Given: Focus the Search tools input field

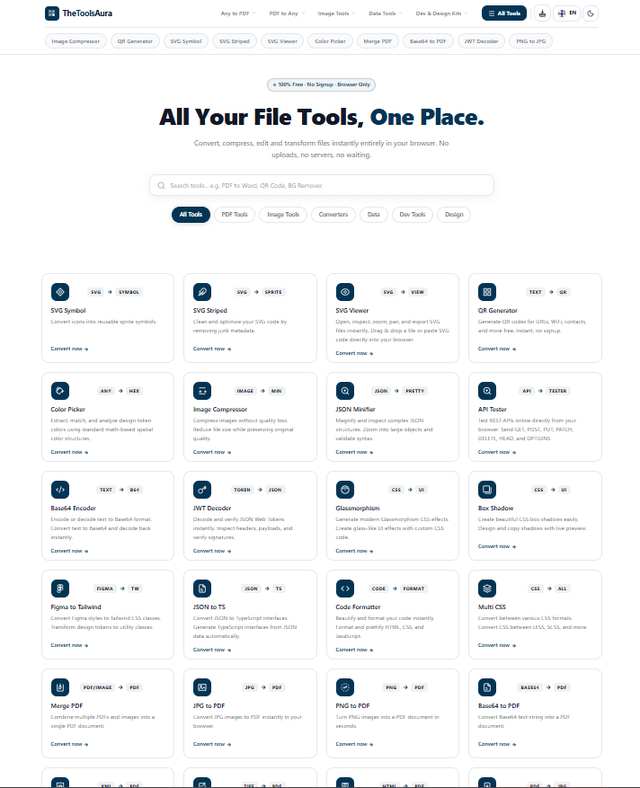Looking at the screenshot, I should pos(322,185).
